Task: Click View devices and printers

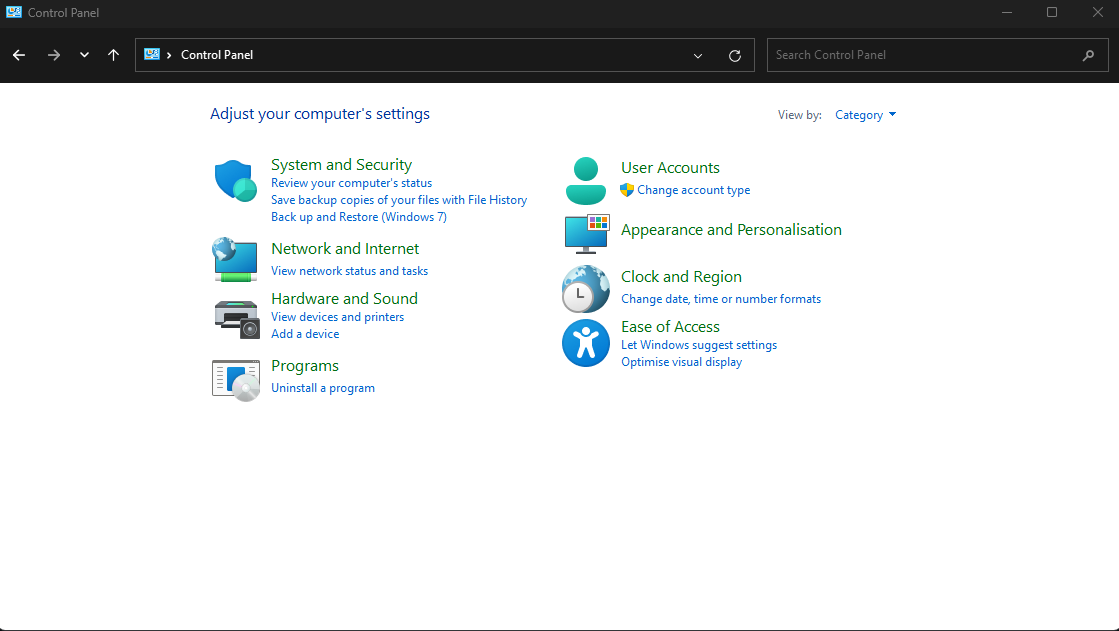Action: point(338,317)
